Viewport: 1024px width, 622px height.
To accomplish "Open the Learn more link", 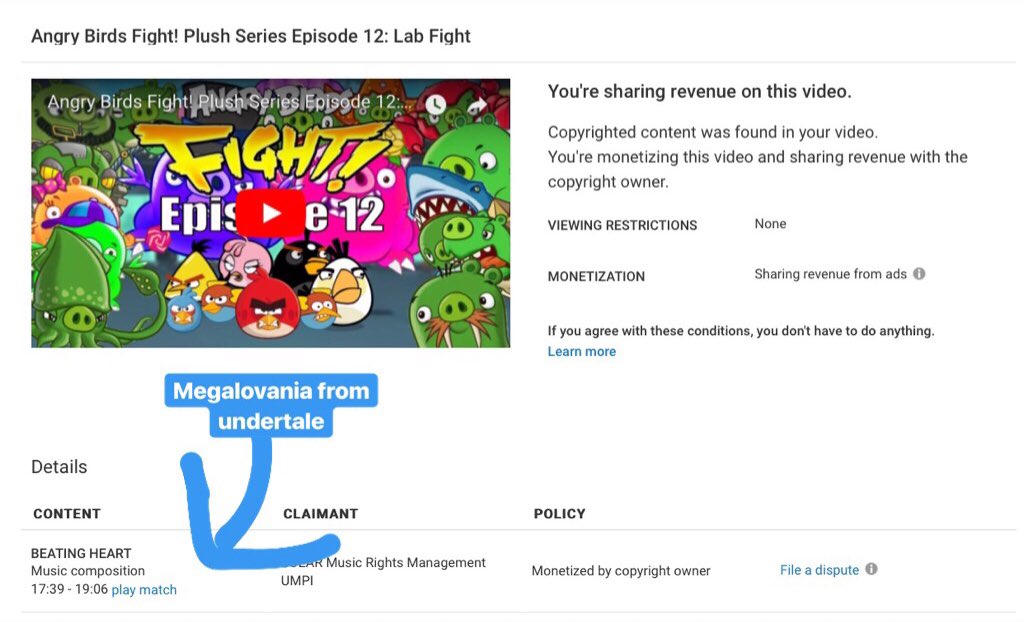I will tap(581, 352).
